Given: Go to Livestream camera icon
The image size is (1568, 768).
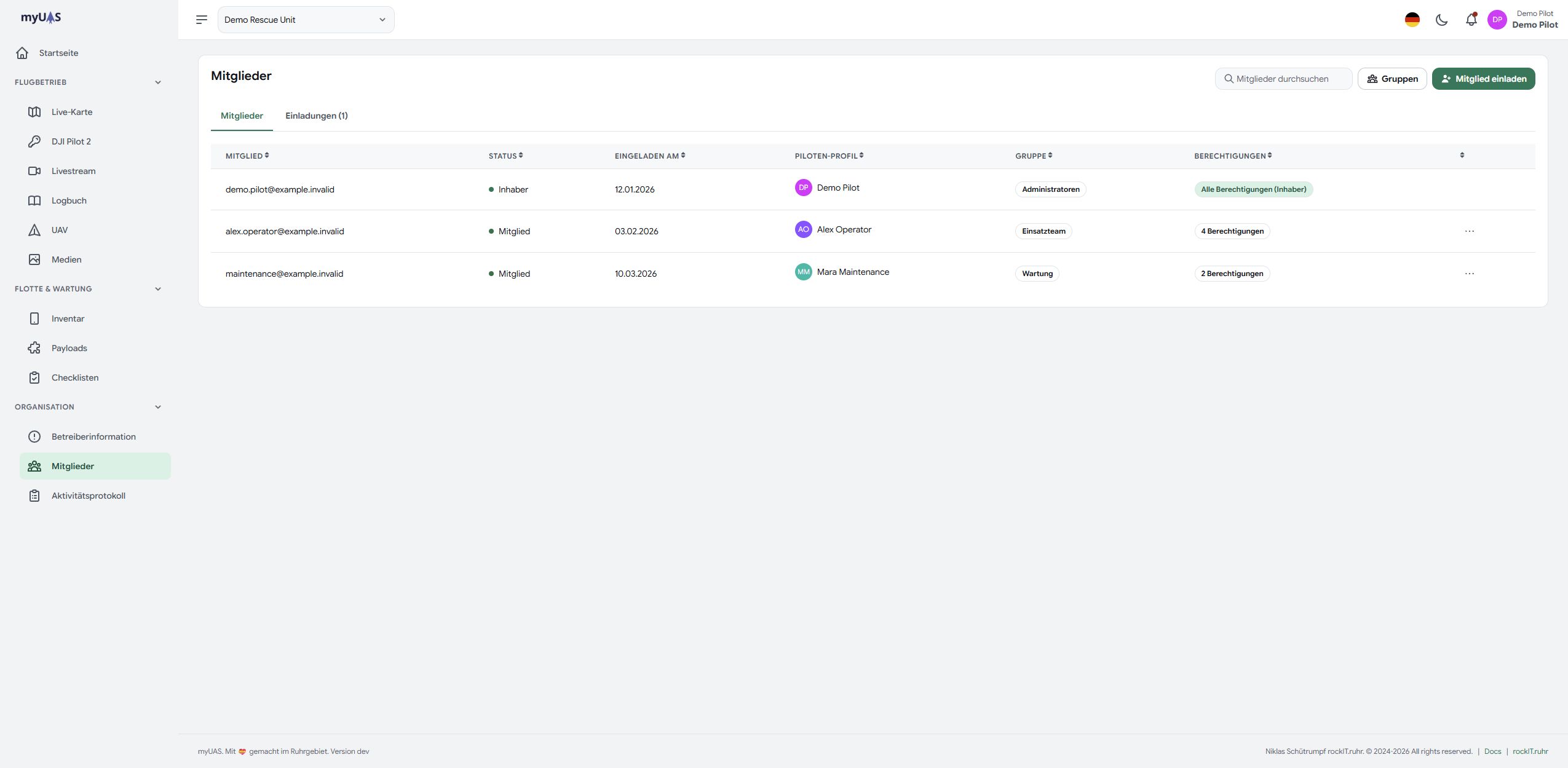Looking at the screenshot, I should click(x=34, y=171).
